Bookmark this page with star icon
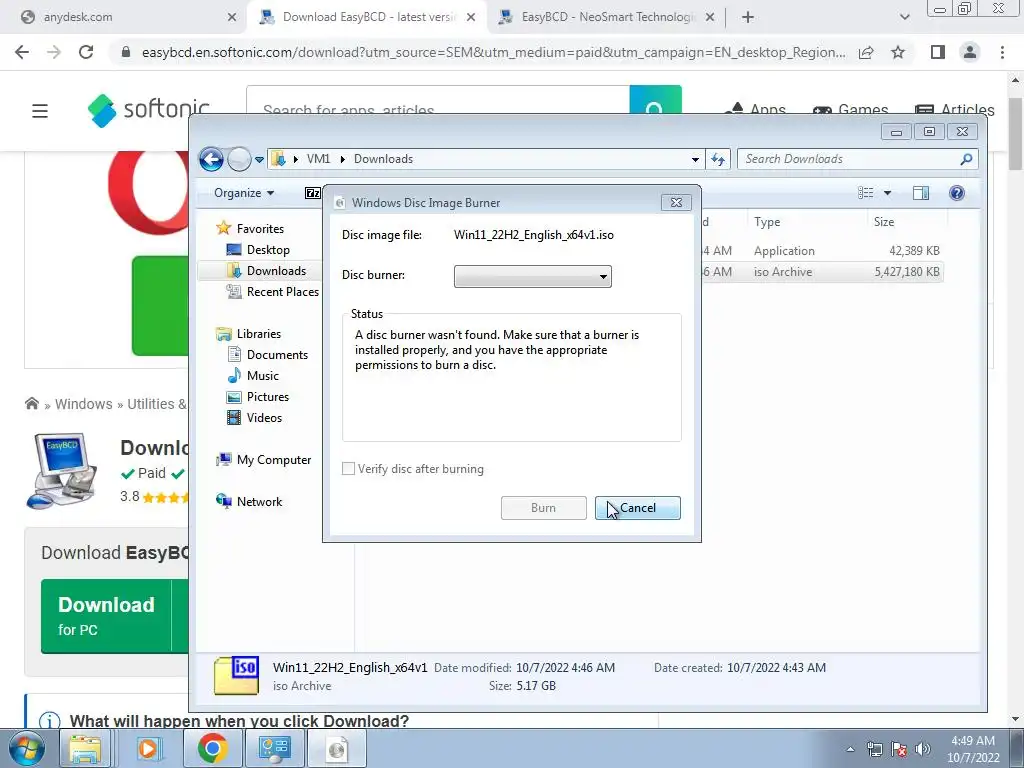The height and width of the screenshot is (768, 1024). pos(898,52)
